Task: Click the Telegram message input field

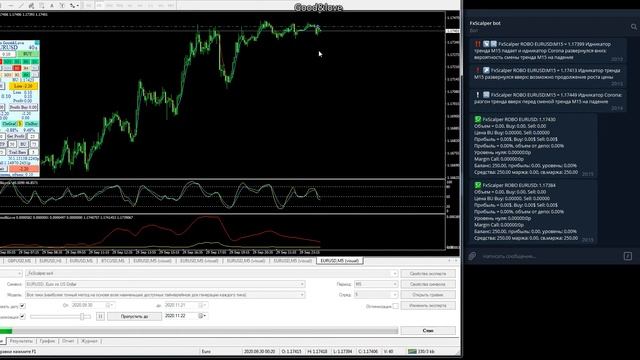Action: tap(550, 256)
